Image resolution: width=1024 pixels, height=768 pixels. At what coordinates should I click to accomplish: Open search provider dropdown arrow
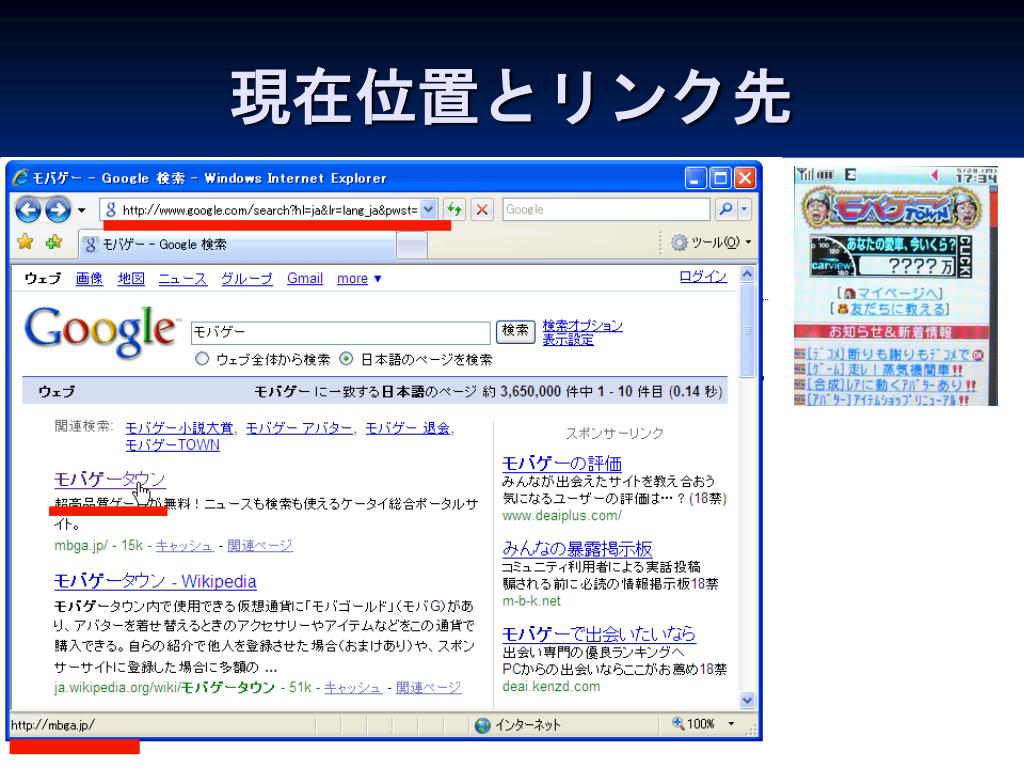pyautogui.click(x=744, y=210)
